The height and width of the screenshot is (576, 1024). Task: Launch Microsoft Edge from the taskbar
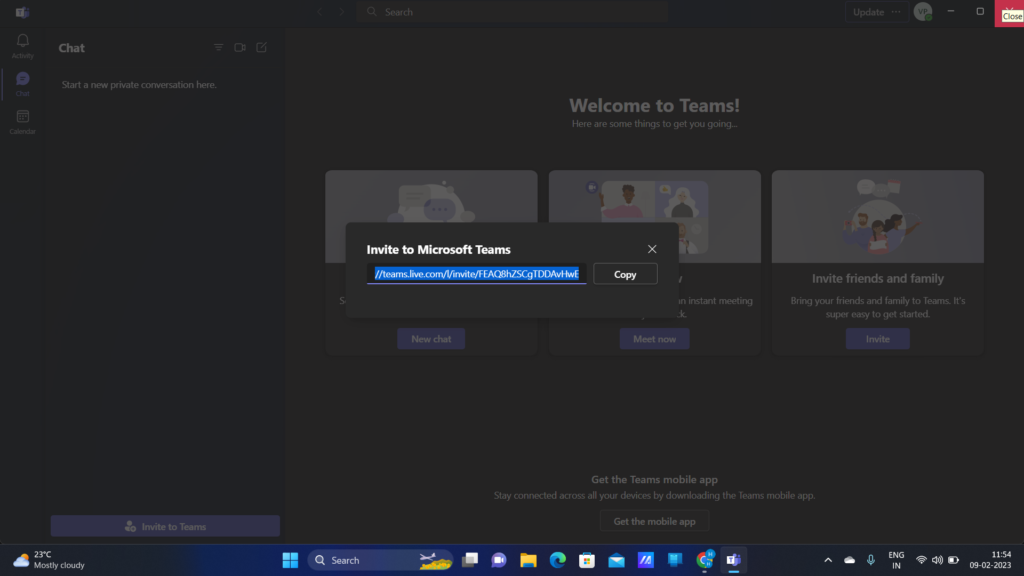558,560
